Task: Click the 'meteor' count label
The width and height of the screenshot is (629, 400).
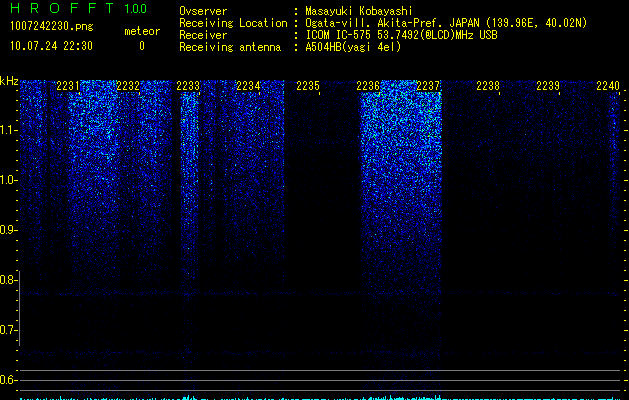Action: coord(142,31)
